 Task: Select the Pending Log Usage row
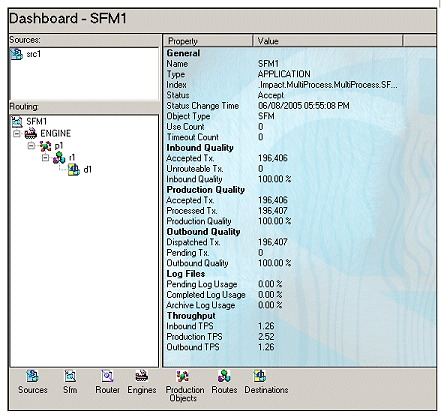tap(300, 284)
